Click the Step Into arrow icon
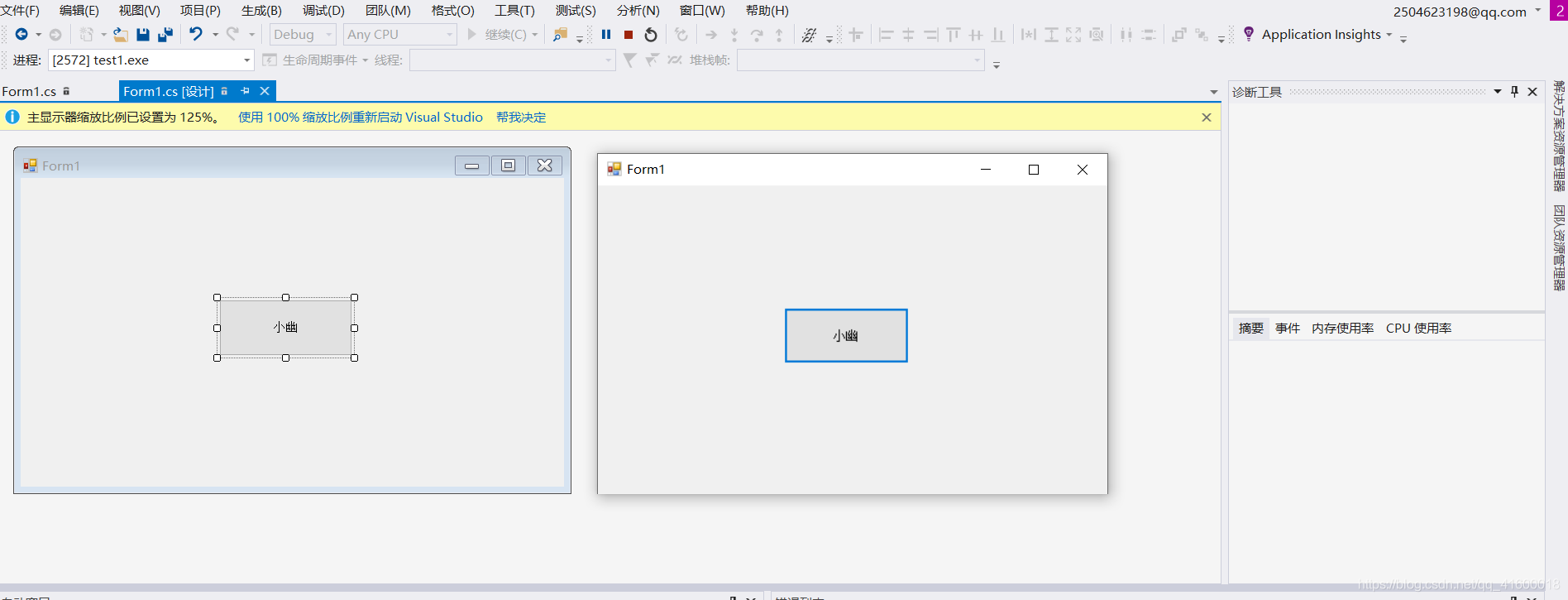The height and width of the screenshot is (600, 1568). coord(734,35)
